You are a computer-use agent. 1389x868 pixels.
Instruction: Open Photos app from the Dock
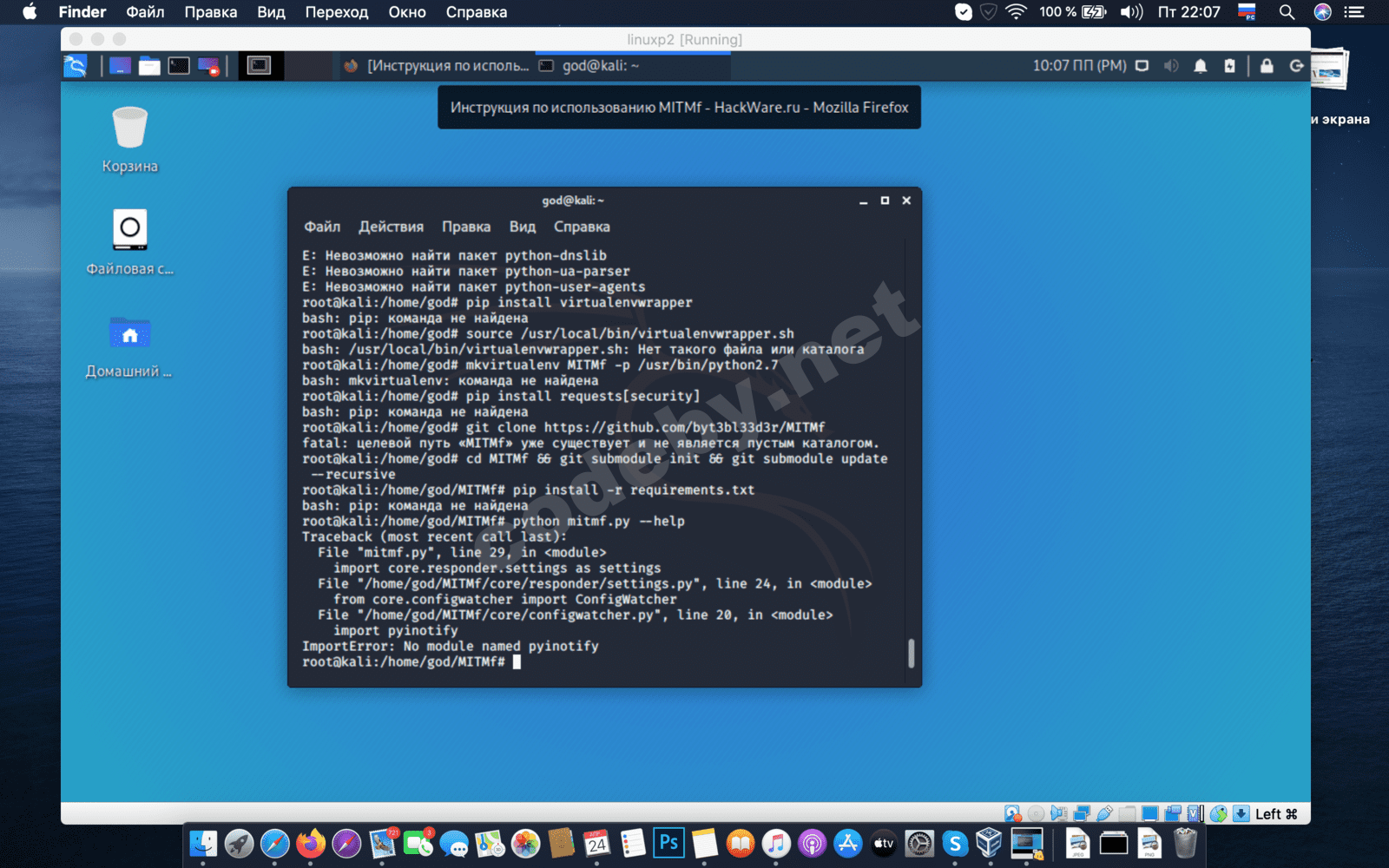(x=525, y=843)
